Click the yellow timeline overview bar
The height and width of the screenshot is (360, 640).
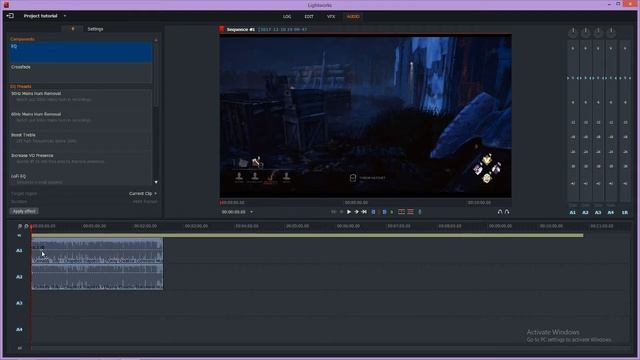[x=307, y=236]
